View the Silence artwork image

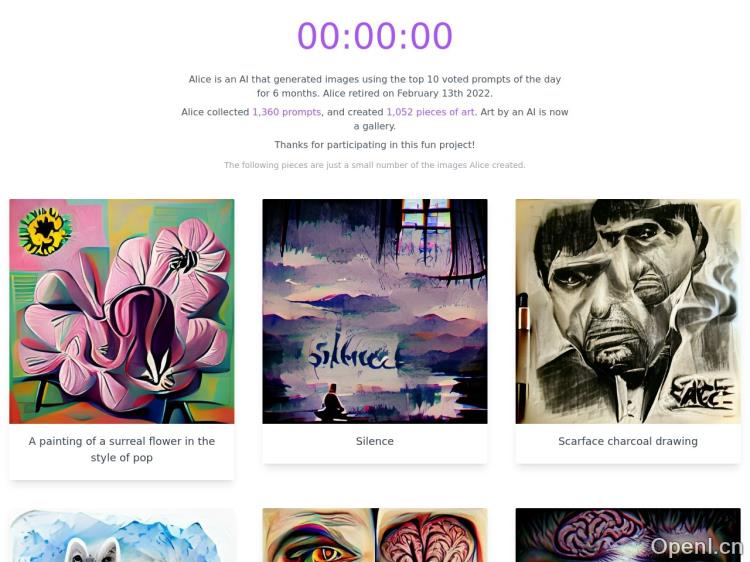pyautogui.click(x=375, y=311)
